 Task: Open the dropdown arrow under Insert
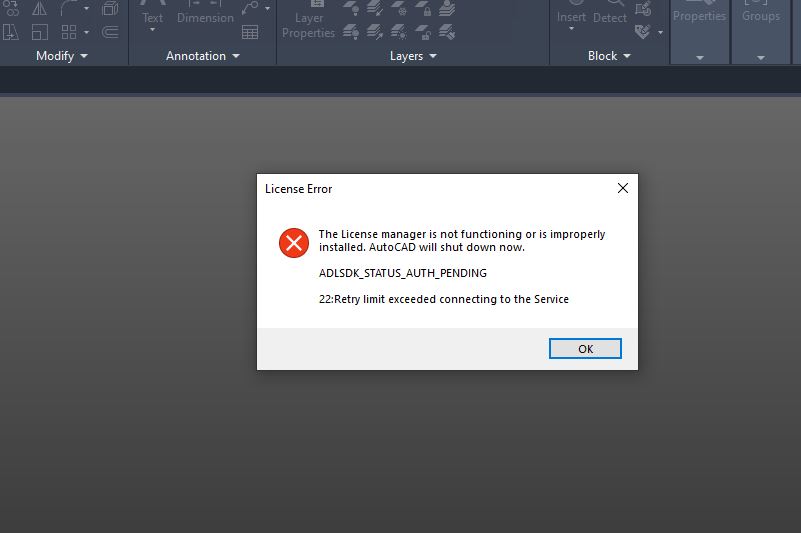coord(571,29)
